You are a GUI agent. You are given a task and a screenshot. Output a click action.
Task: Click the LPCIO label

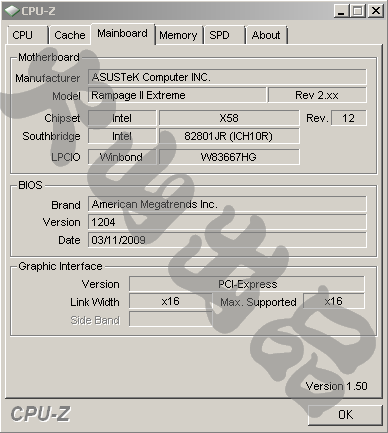click(x=66, y=157)
